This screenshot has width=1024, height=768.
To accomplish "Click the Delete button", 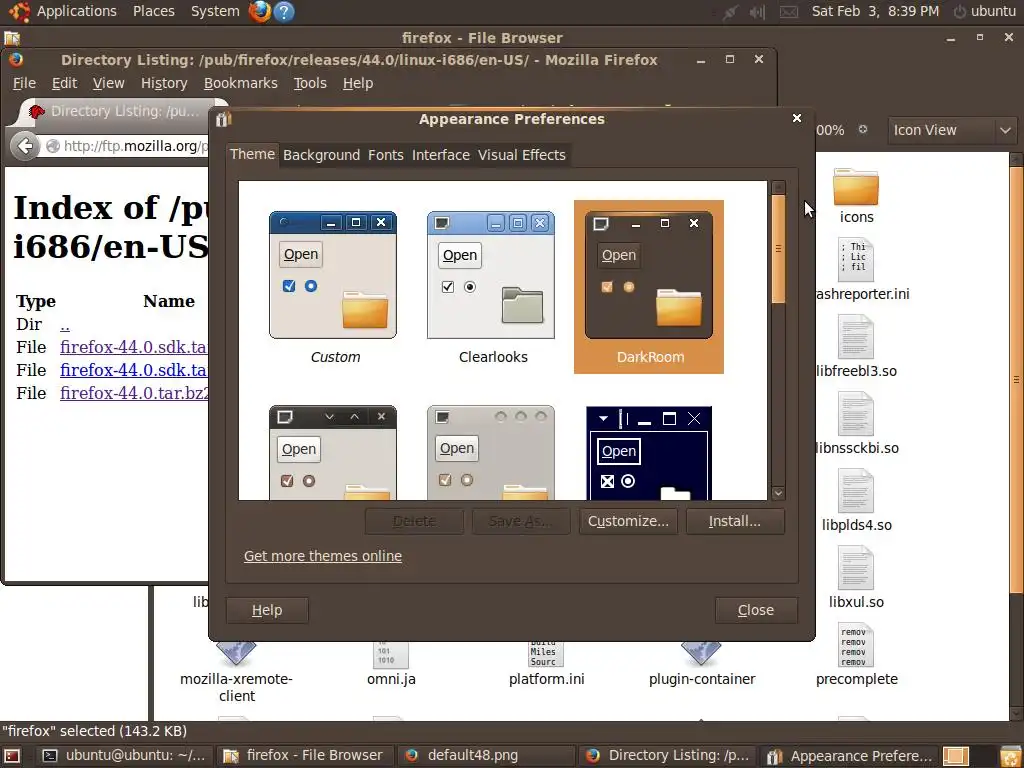I will pyautogui.click(x=414, y=521).
